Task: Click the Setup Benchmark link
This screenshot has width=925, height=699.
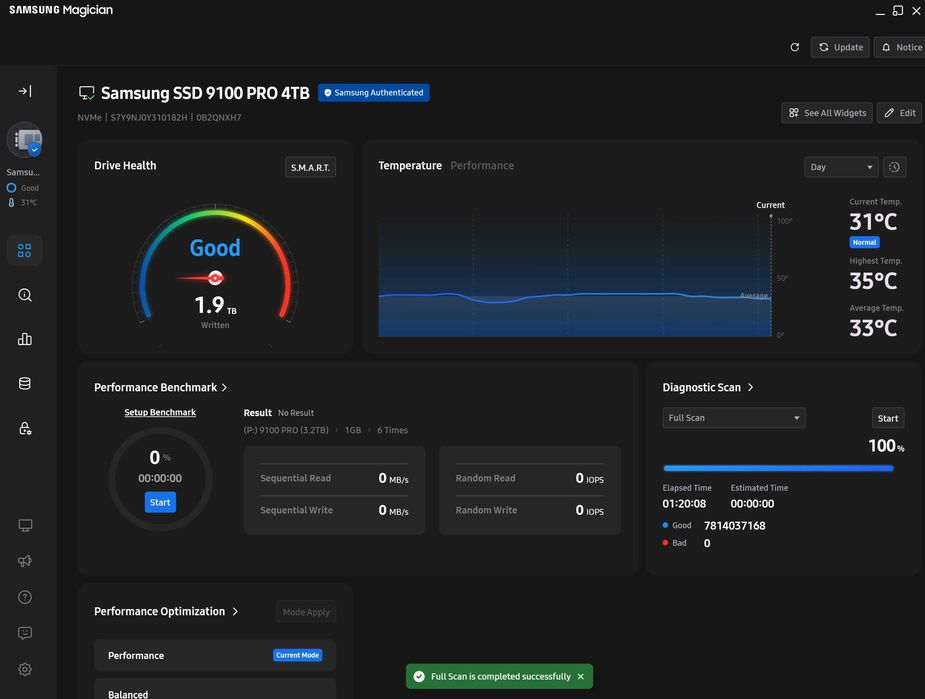Action: click(160, 412)
